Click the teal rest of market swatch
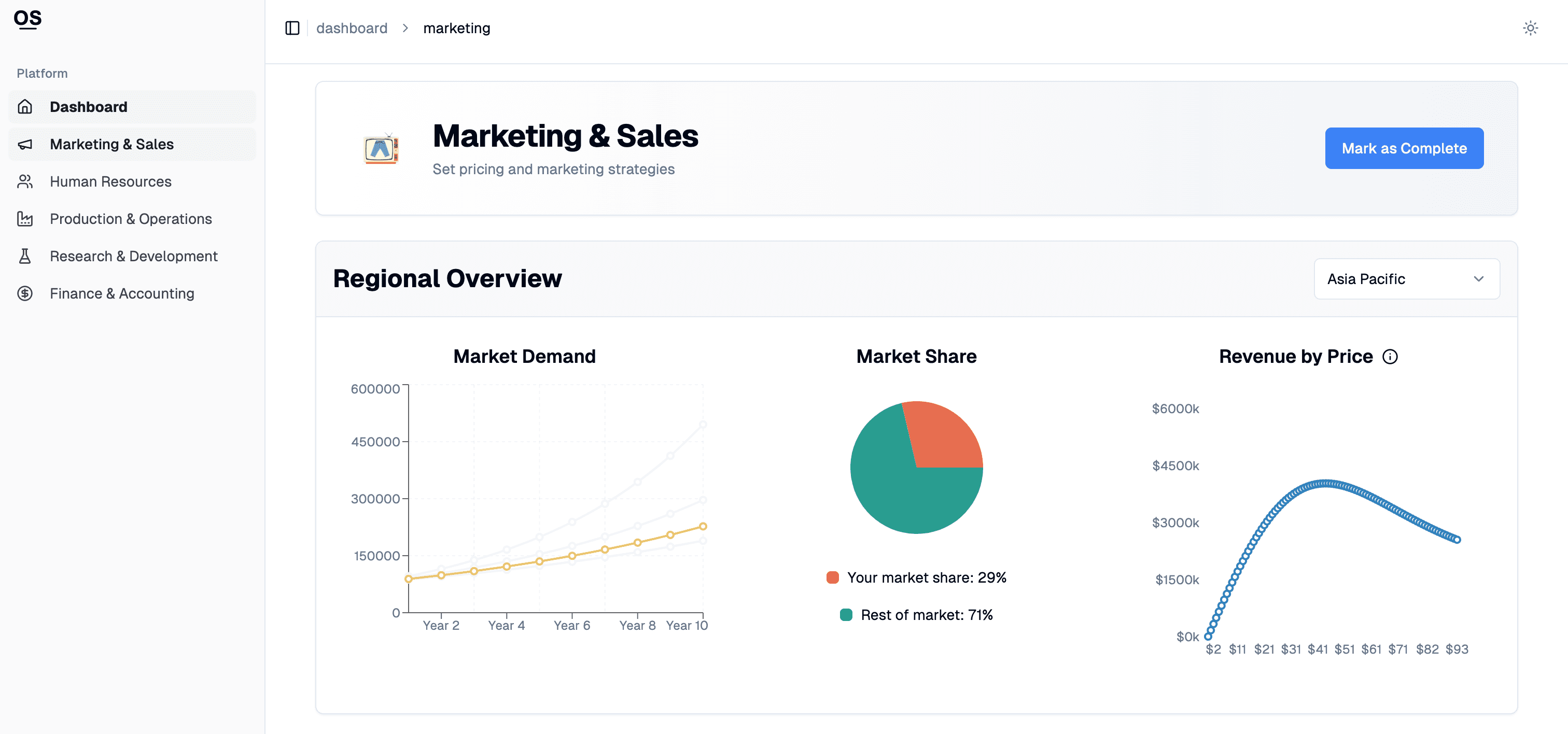 point(846,615)
